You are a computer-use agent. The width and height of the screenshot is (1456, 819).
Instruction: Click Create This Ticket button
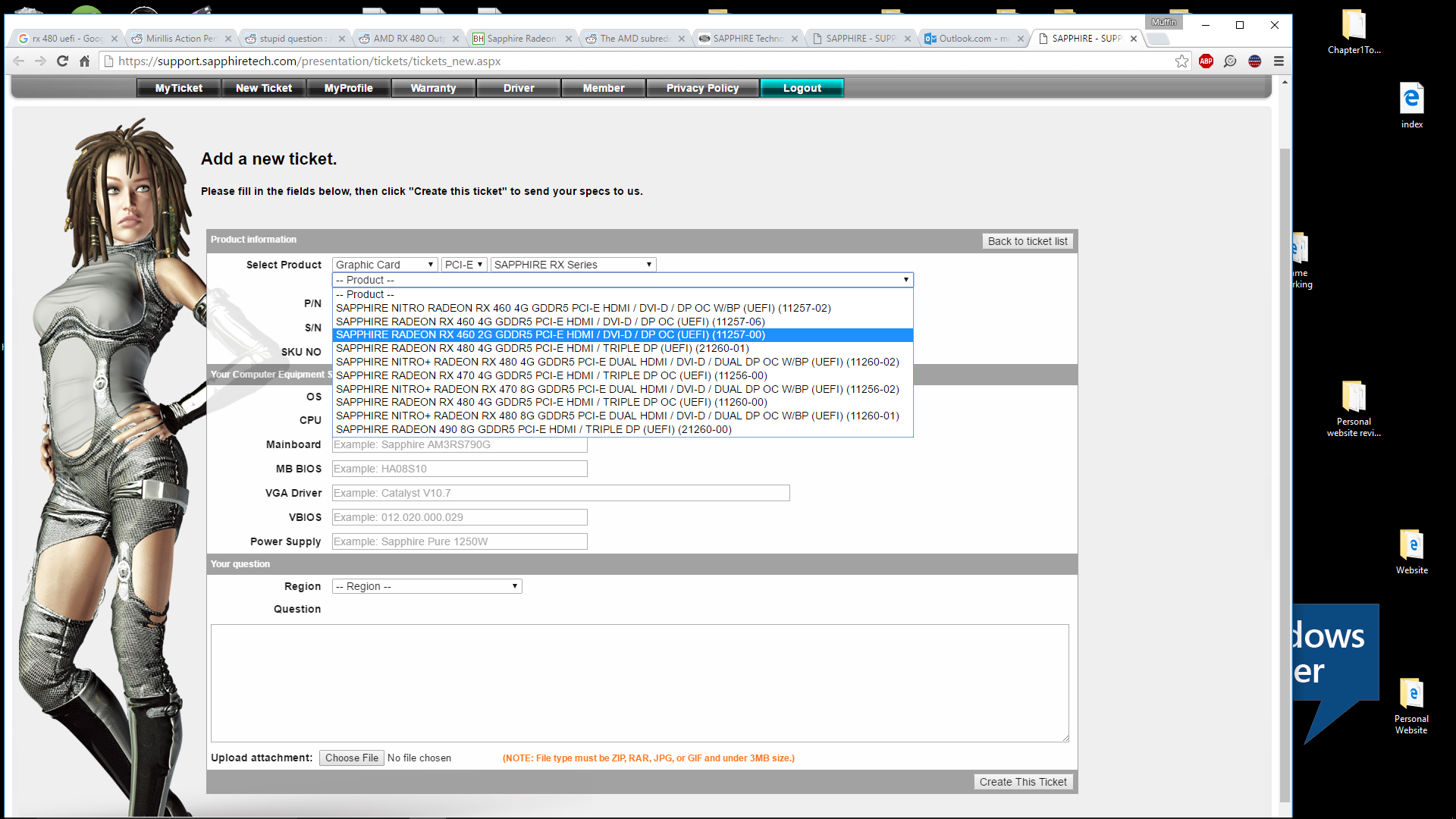click(1023, 782)
